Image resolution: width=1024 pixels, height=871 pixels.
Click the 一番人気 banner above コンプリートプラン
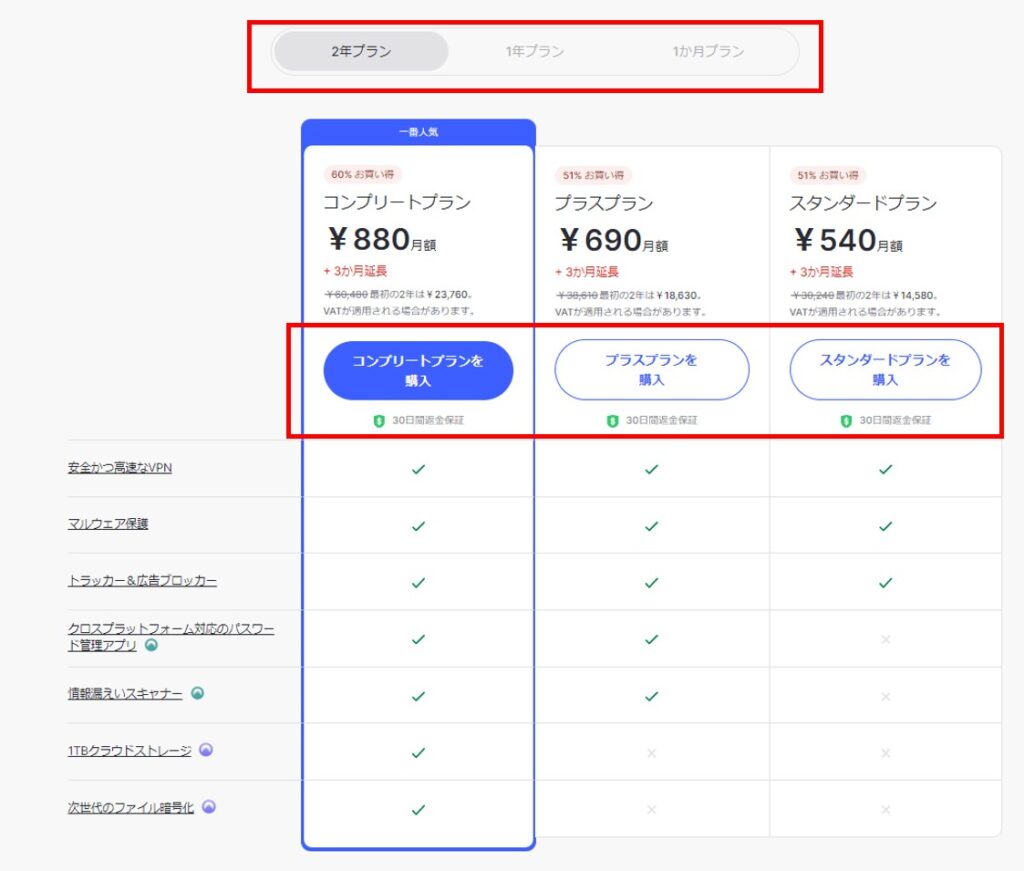(x=418, y=132)
